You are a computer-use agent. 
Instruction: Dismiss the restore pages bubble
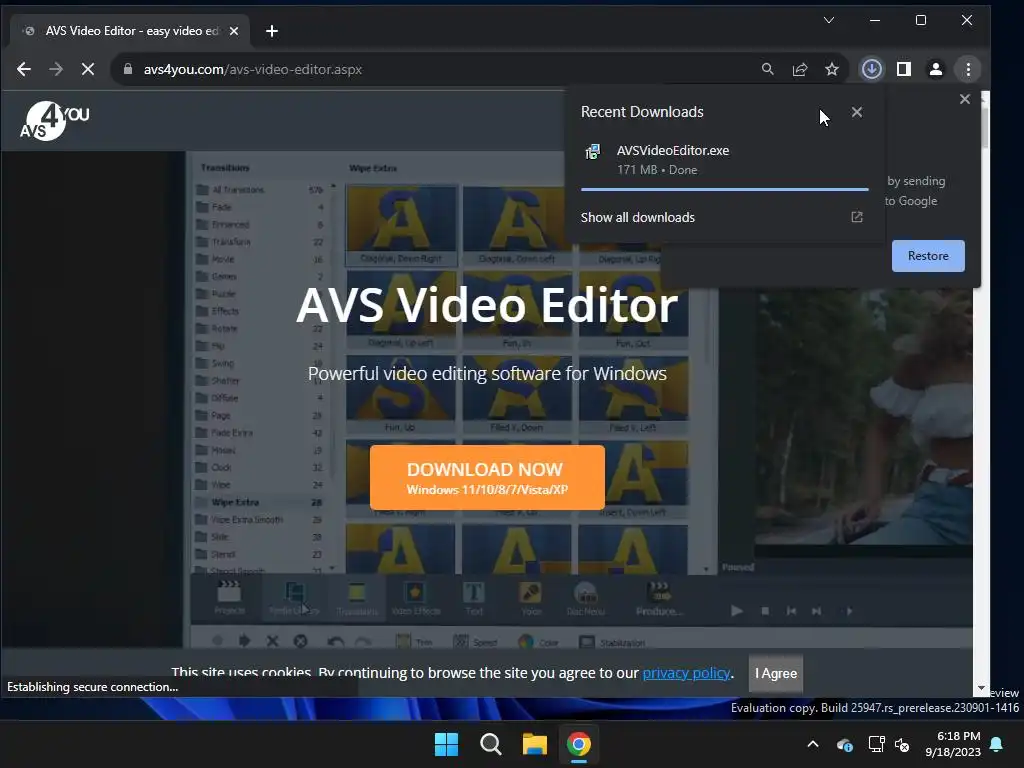pos(965,99)
